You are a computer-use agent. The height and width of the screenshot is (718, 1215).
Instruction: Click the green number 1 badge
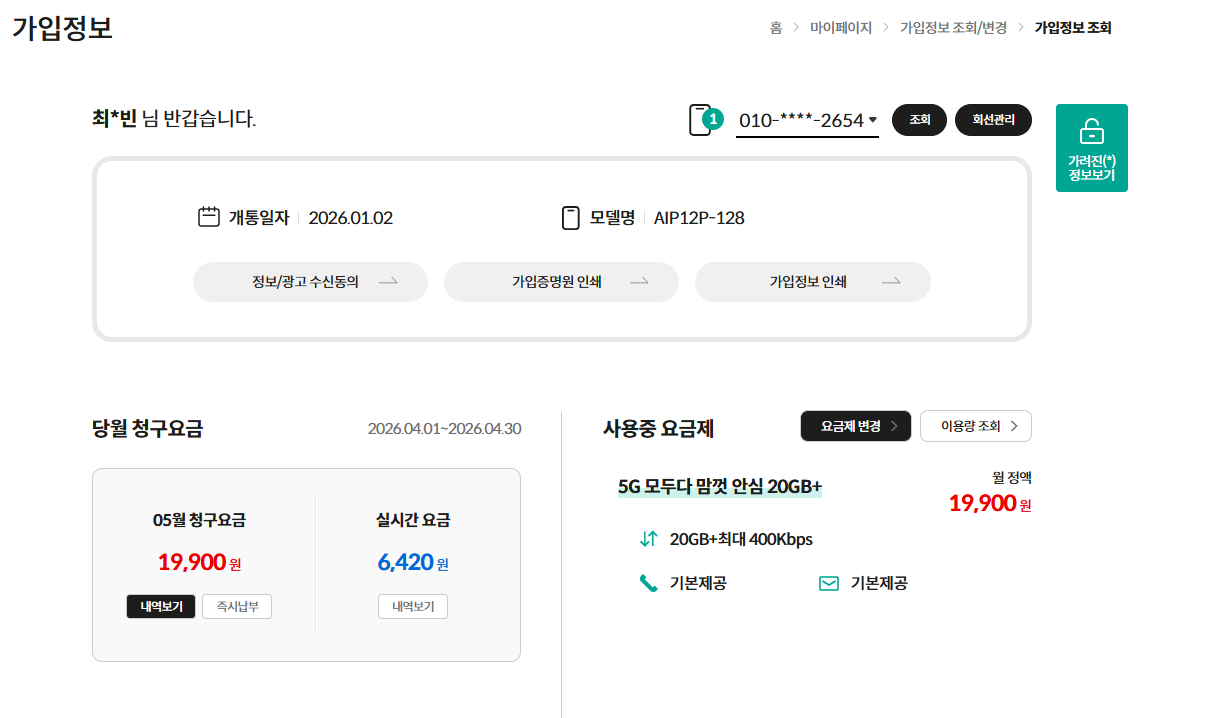pyautogui.click(x=712, y=120)
